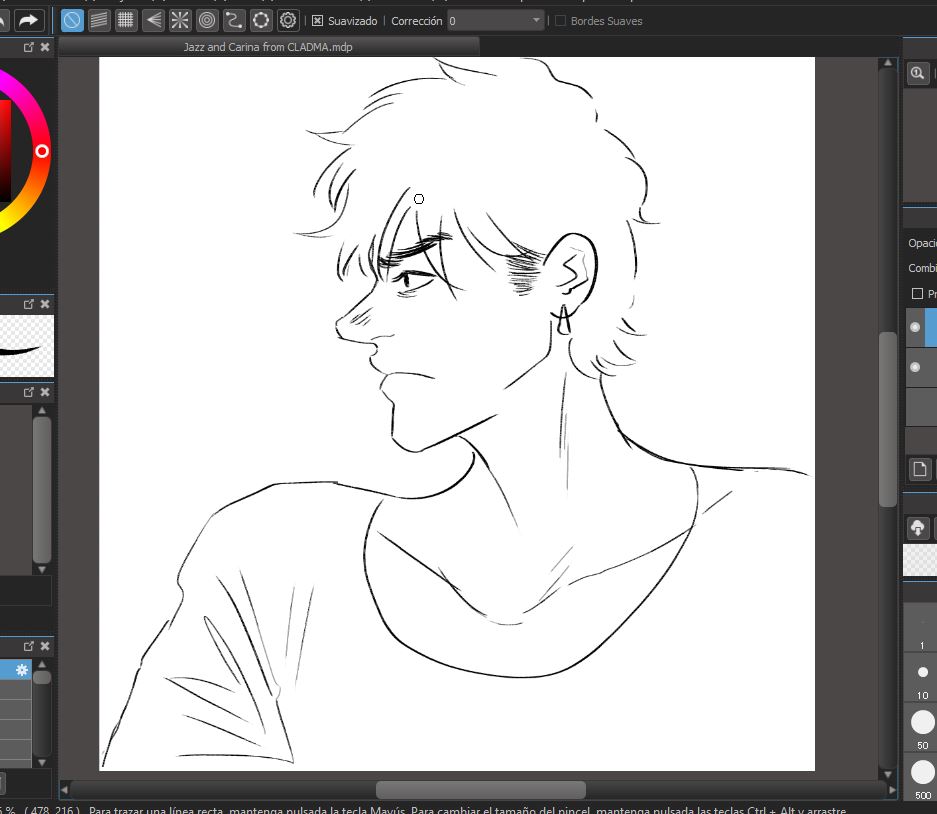The image size is (937, 814).
Task: Switch to the Jazz and Carina from CLADMA.mdp tab
Action: tap(268, 47)
